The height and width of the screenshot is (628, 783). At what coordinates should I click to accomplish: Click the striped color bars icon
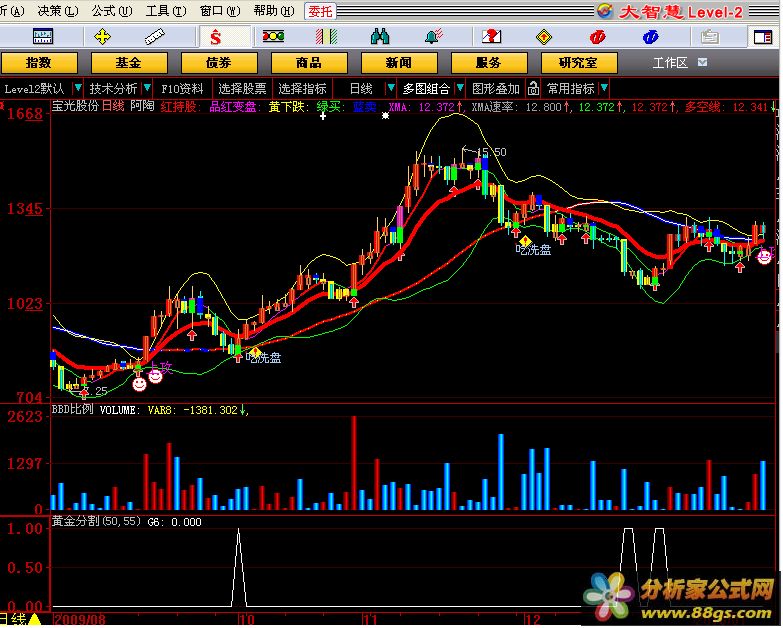pyautogui.click(x=327, y=36)
